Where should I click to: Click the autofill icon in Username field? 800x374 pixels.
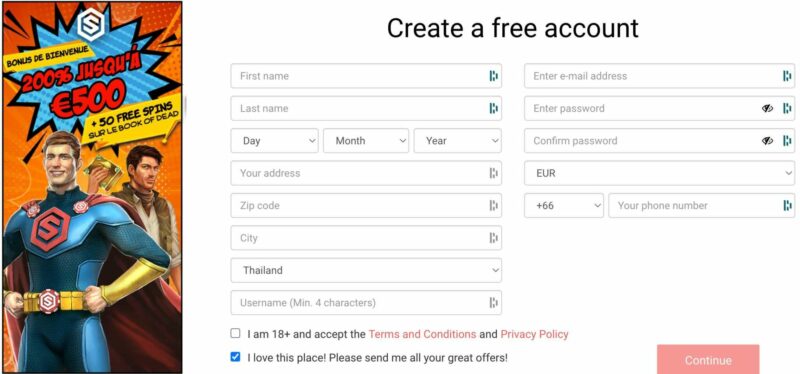(493, 303)
